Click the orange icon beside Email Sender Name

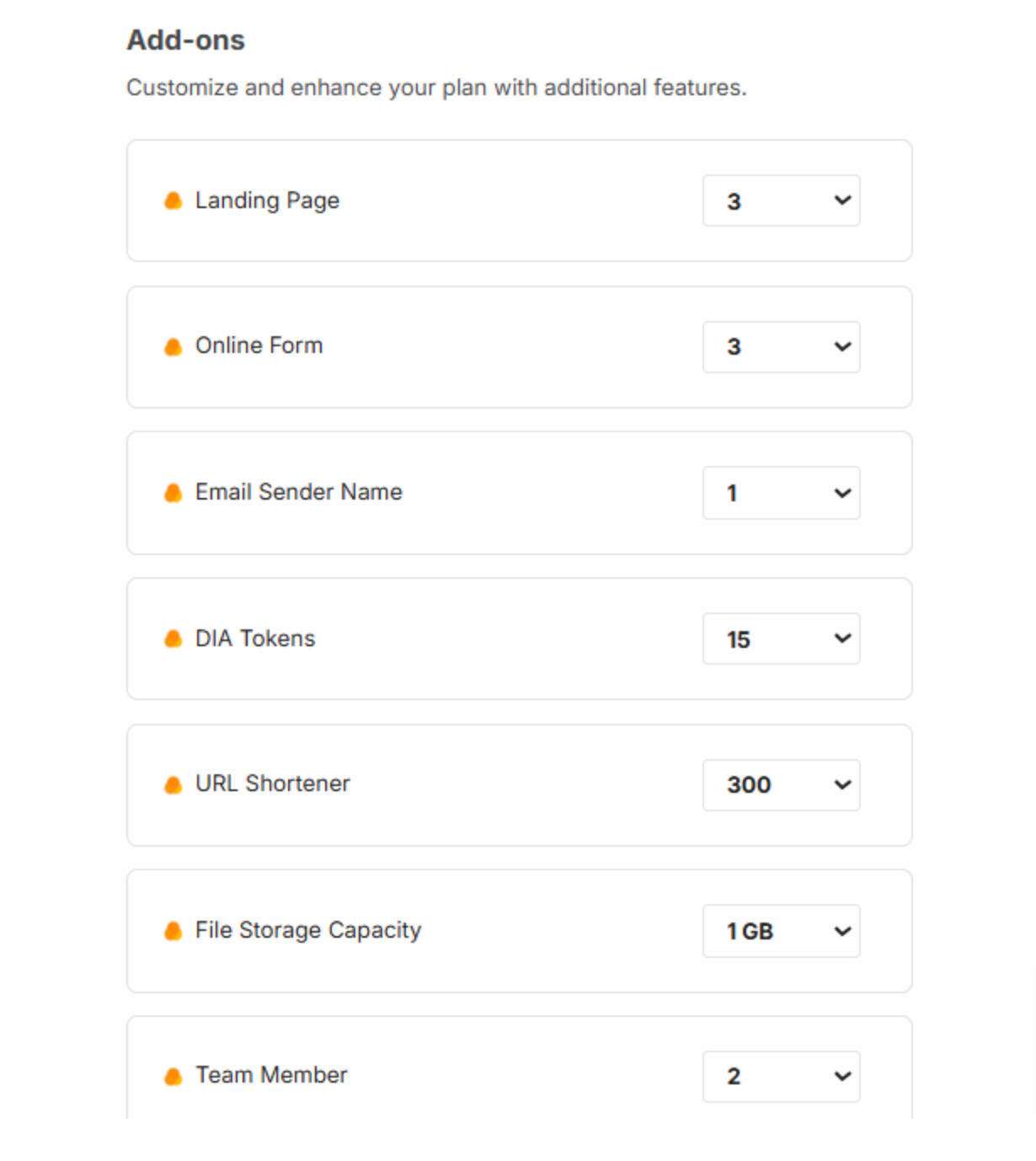[174, 493]
